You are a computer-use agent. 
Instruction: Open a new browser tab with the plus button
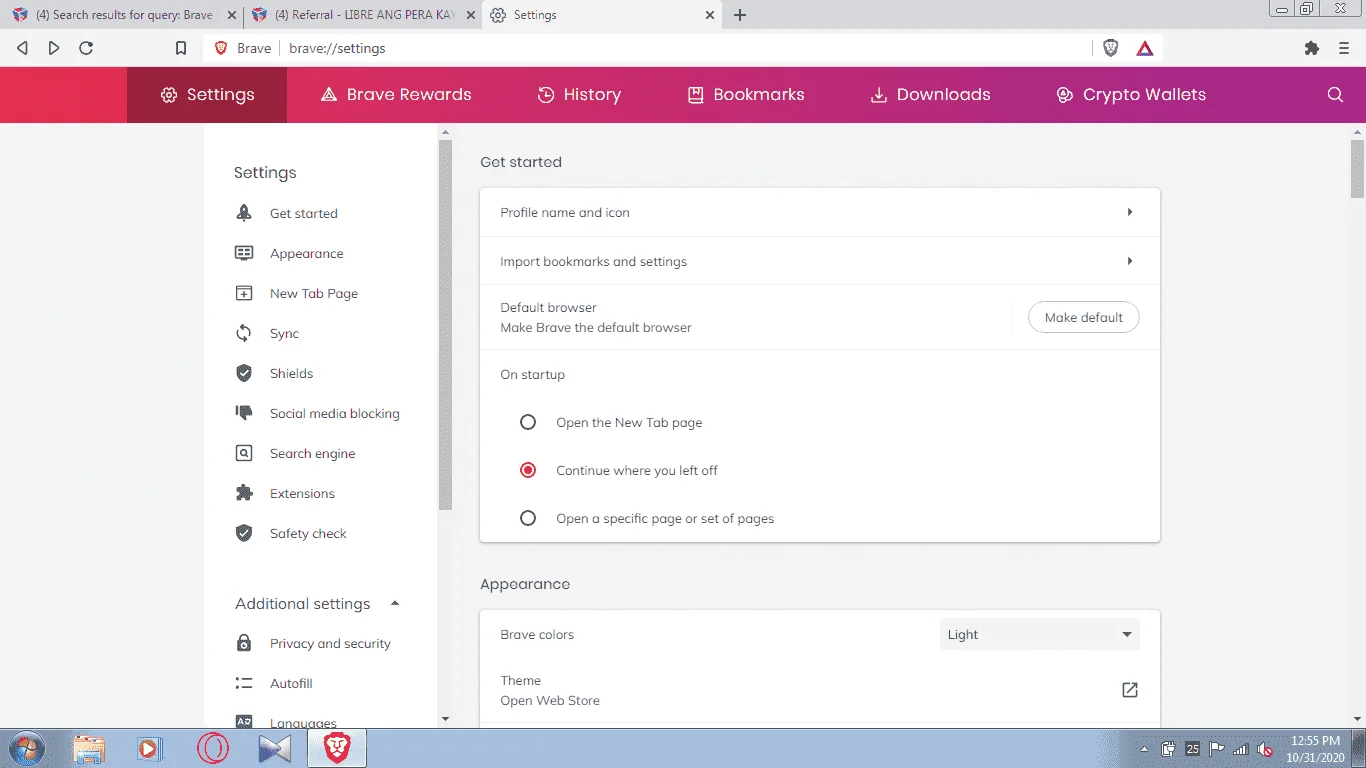740,15
